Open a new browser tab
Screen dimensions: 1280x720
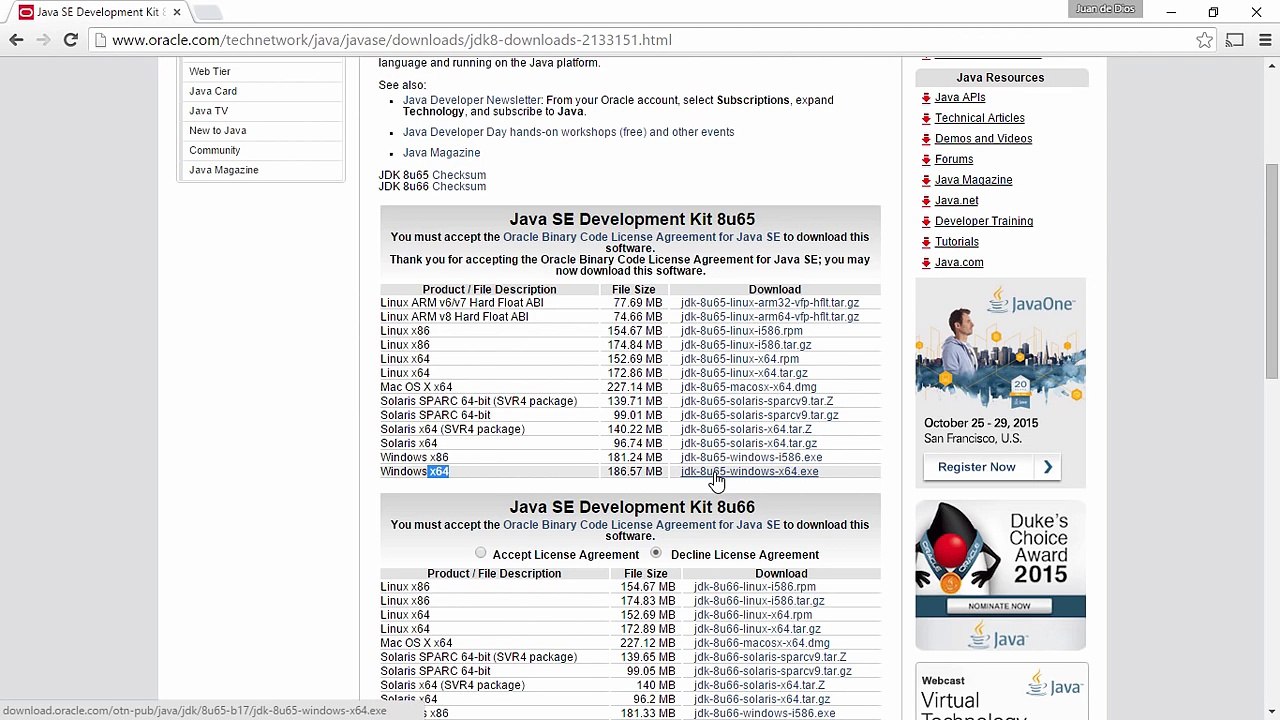click(x=207, y=12)
